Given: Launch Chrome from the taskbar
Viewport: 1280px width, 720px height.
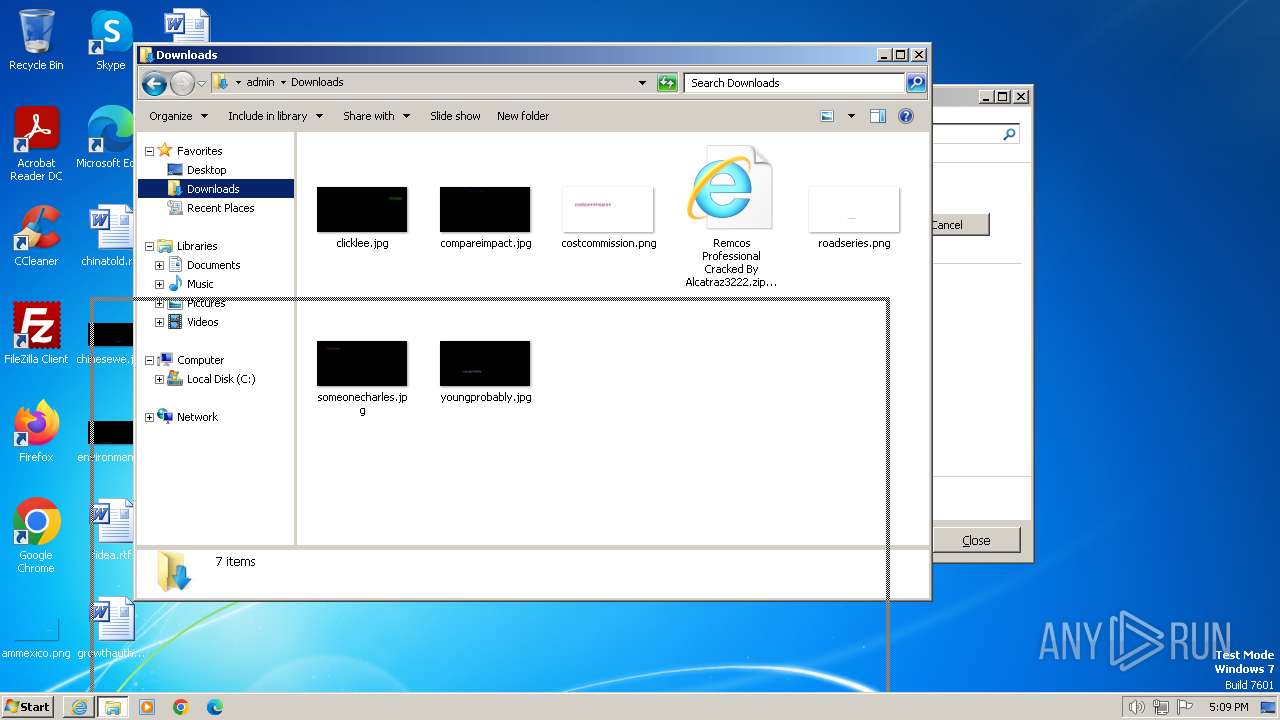Looking at the screenshot, I should [181, 707].
